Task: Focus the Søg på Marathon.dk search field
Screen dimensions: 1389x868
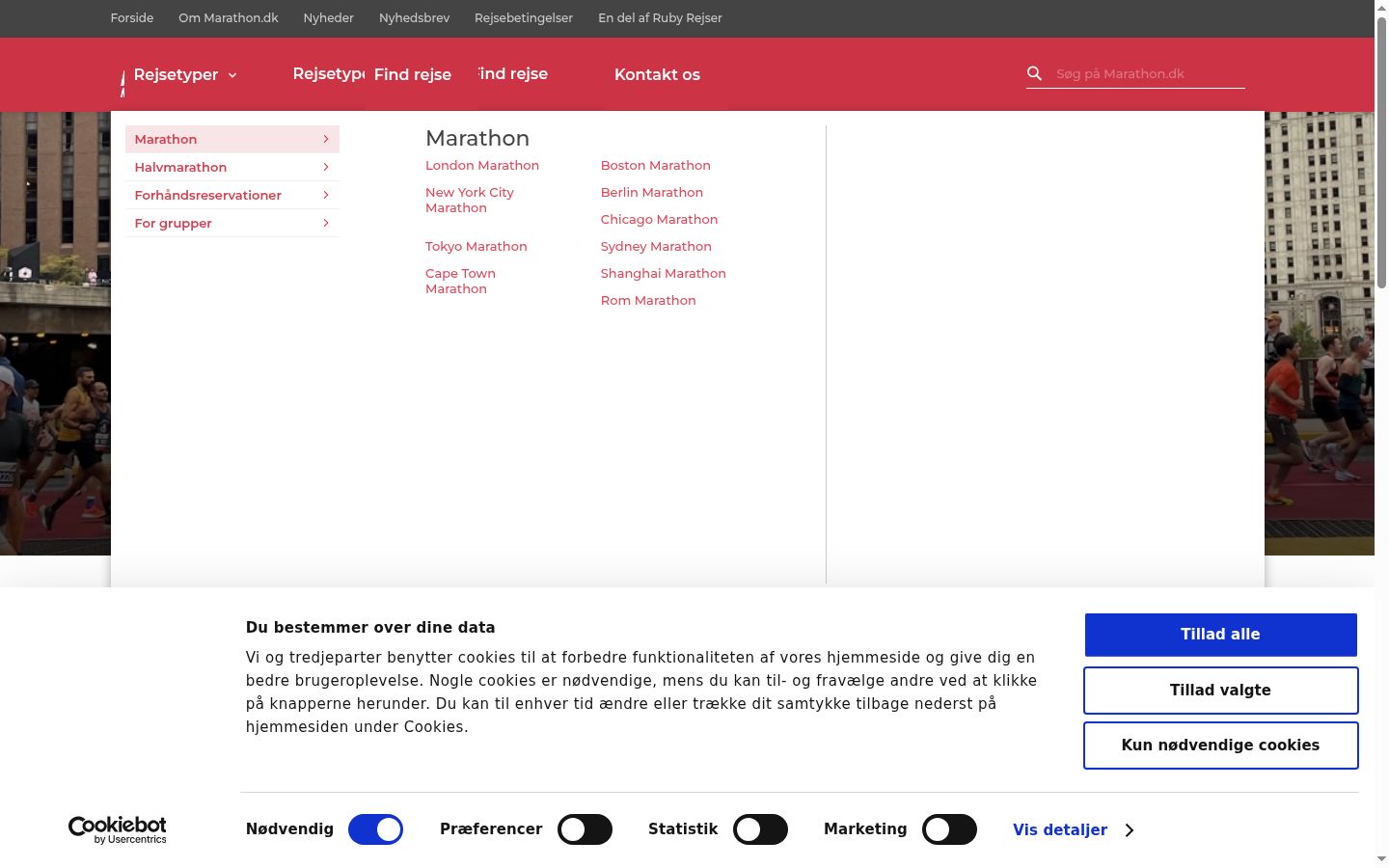Action: tap(1149, 73)
